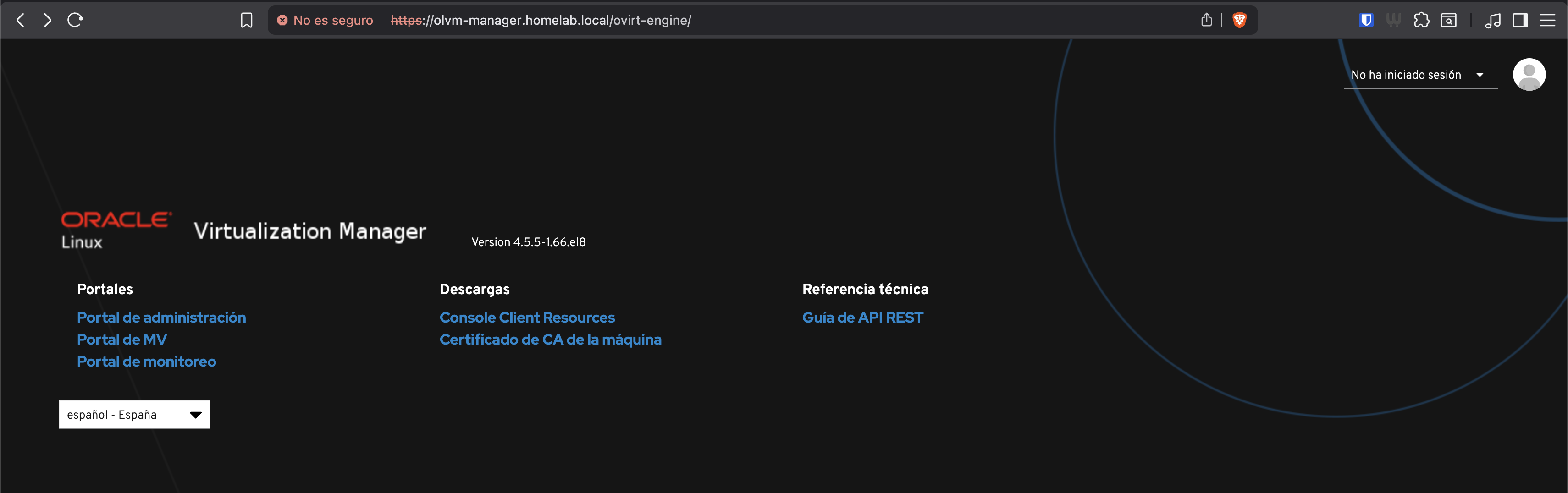Go back with browser back arrow
Viewport: 1568px width, 493px height.
21,20
